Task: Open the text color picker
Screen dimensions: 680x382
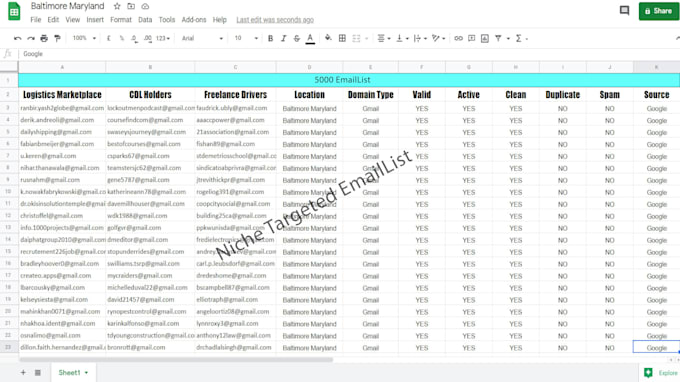Action: (310, 39)
